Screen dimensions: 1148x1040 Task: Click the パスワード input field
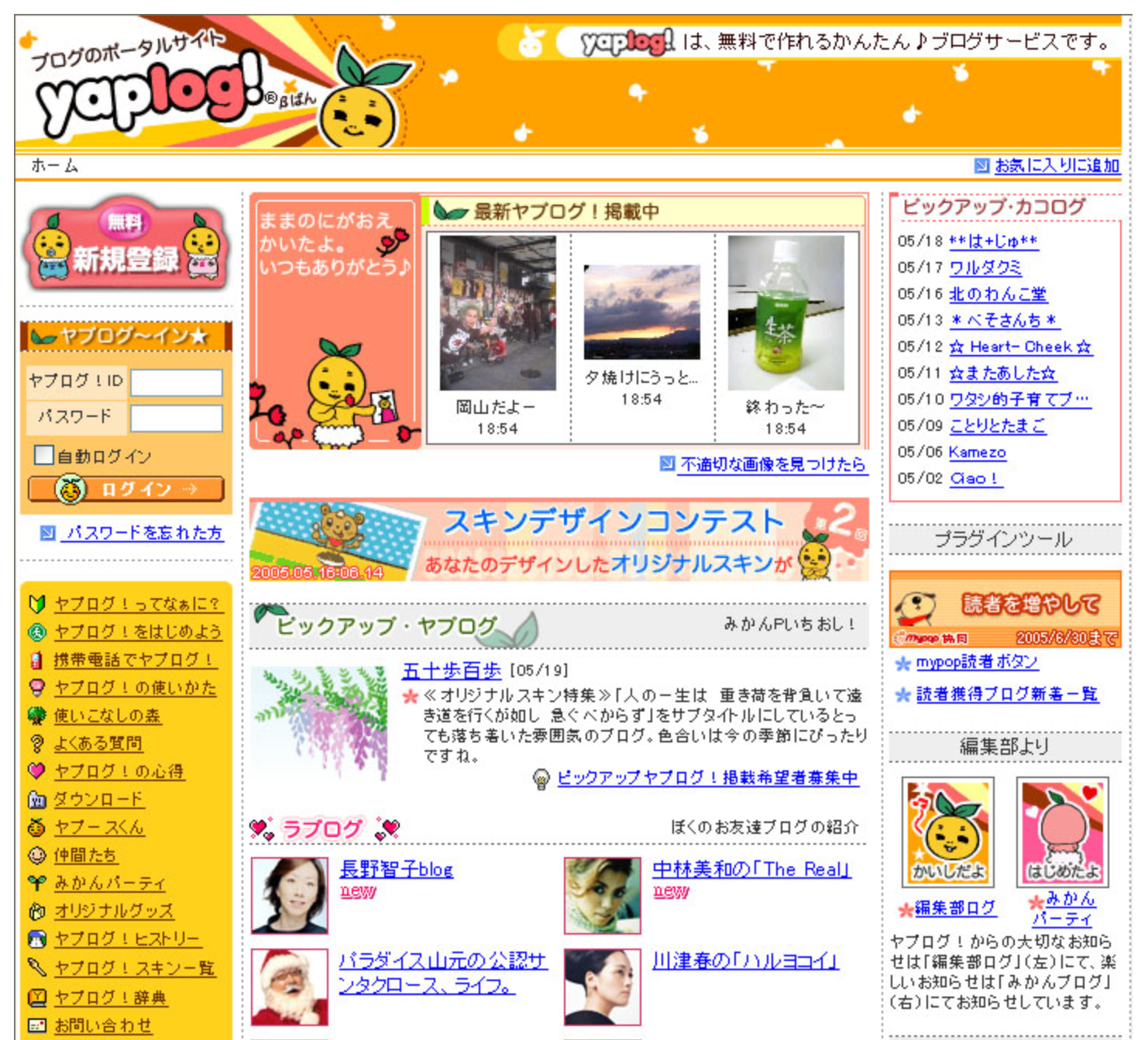point(176,418)
